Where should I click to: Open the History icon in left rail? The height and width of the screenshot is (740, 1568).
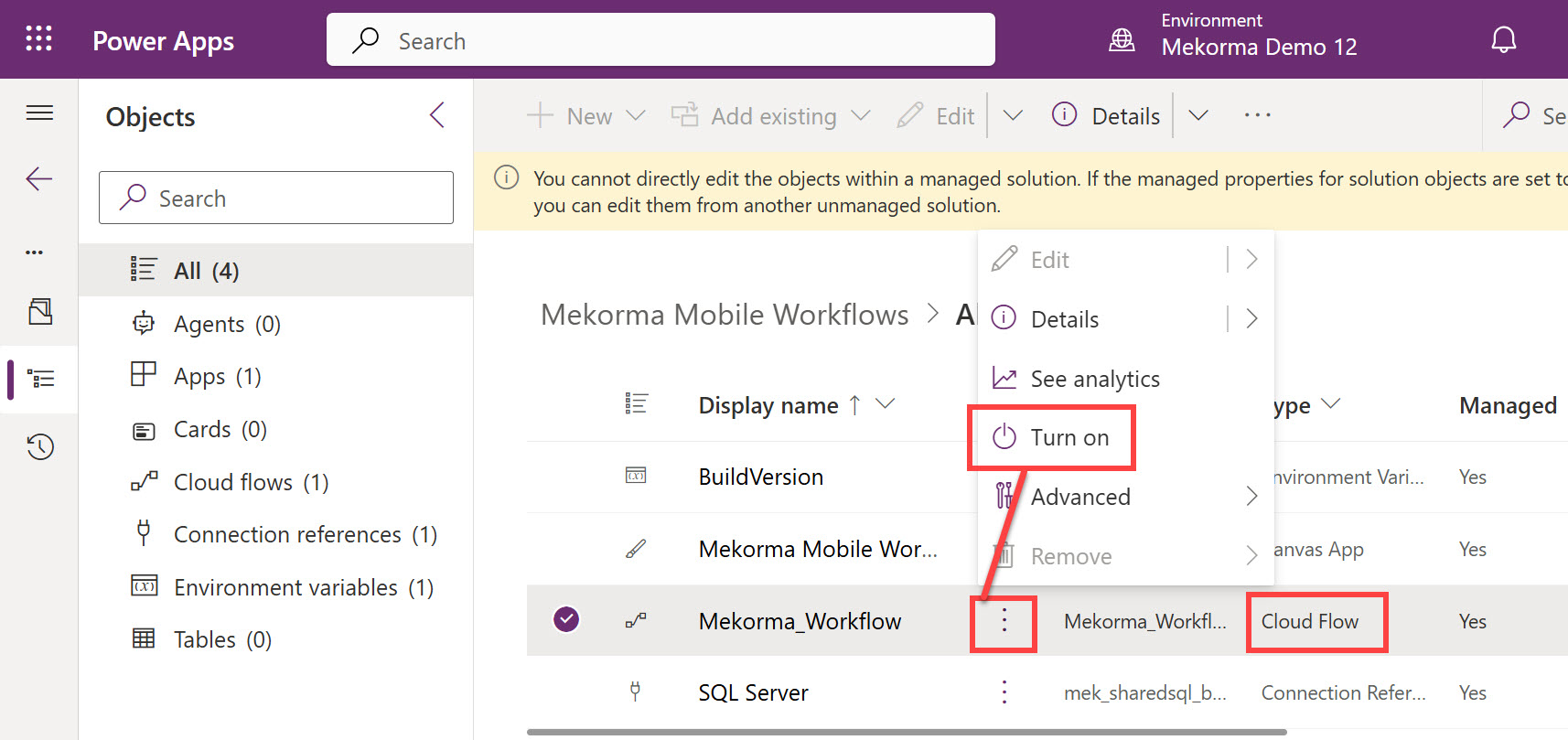click(x=40, y=447)
